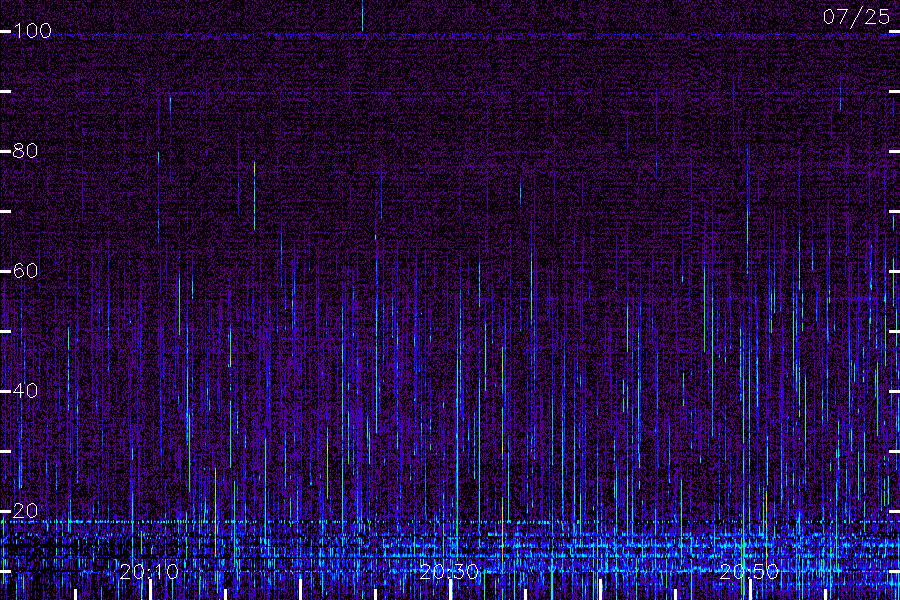Select the 20:10 time label
900x600 pixels.
tap(149, 572)
